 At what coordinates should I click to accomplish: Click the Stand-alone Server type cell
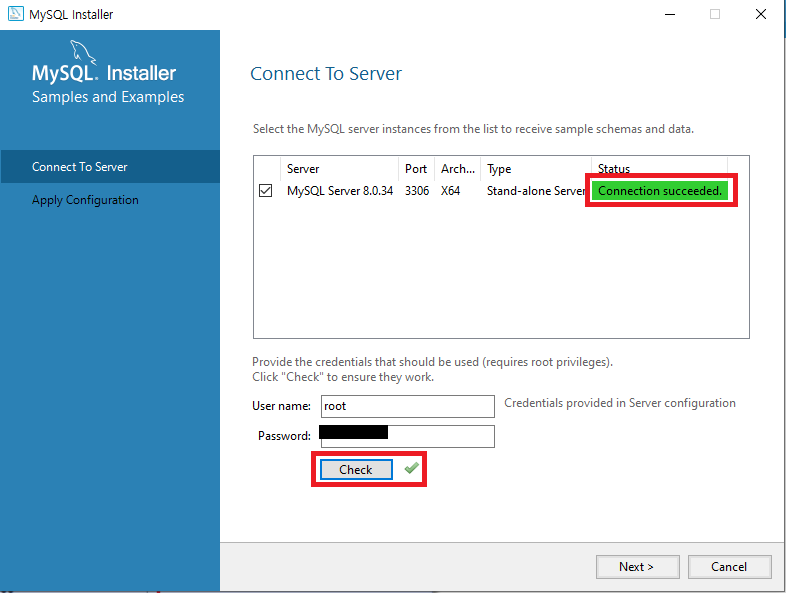pyautogui.click(x=536, y=191)
